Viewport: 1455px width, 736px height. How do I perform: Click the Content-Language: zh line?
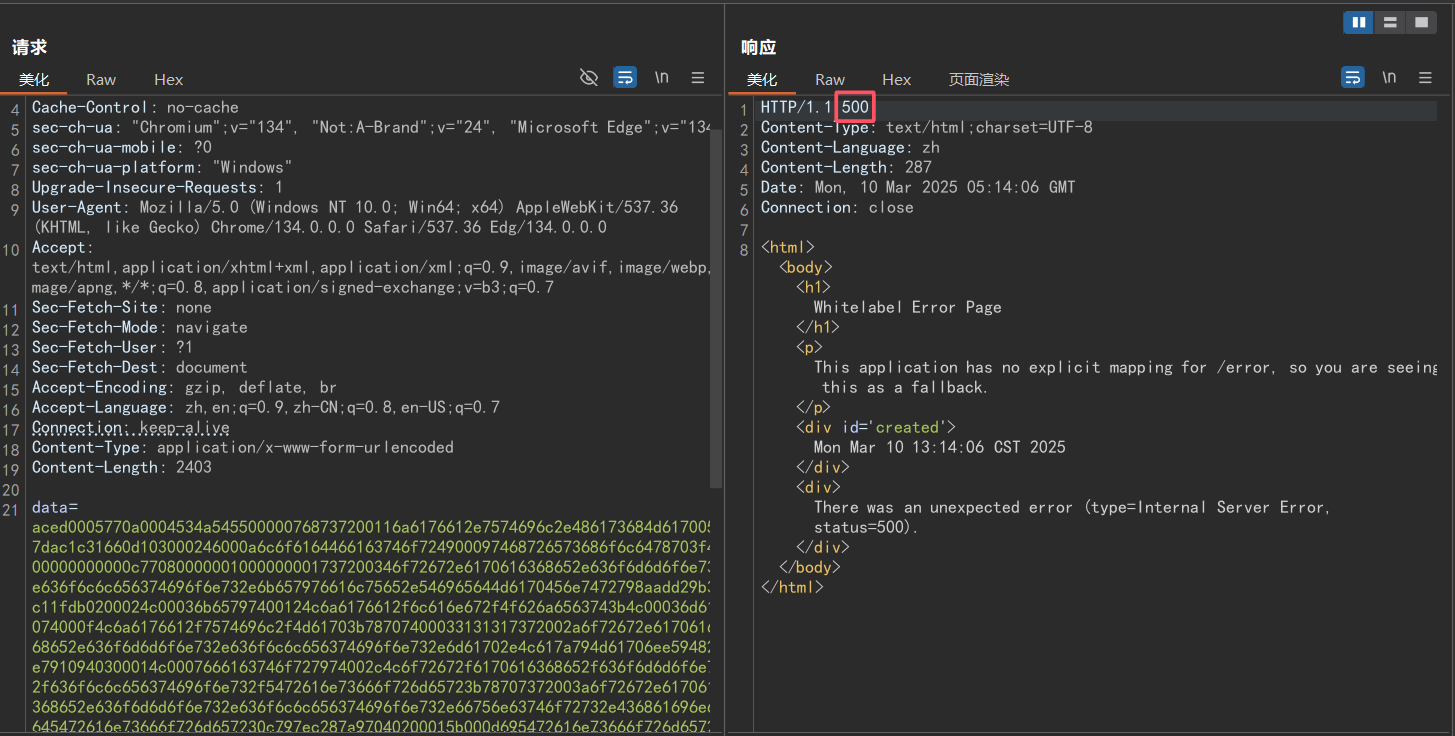850,147
